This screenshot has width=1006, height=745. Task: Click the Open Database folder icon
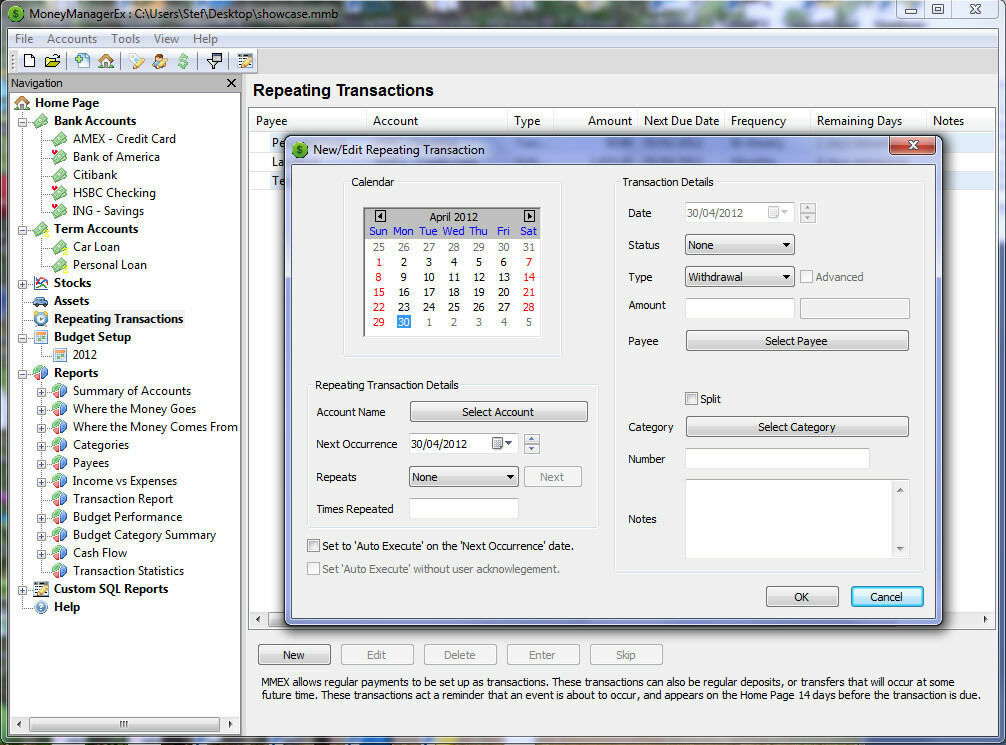pyautogui.click(x=53, y=61)
